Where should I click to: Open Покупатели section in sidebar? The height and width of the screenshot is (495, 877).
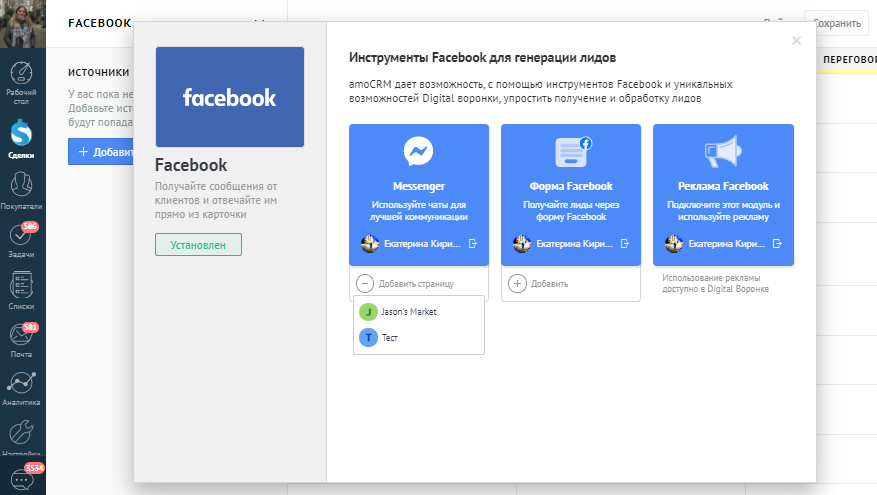(21, 191)
